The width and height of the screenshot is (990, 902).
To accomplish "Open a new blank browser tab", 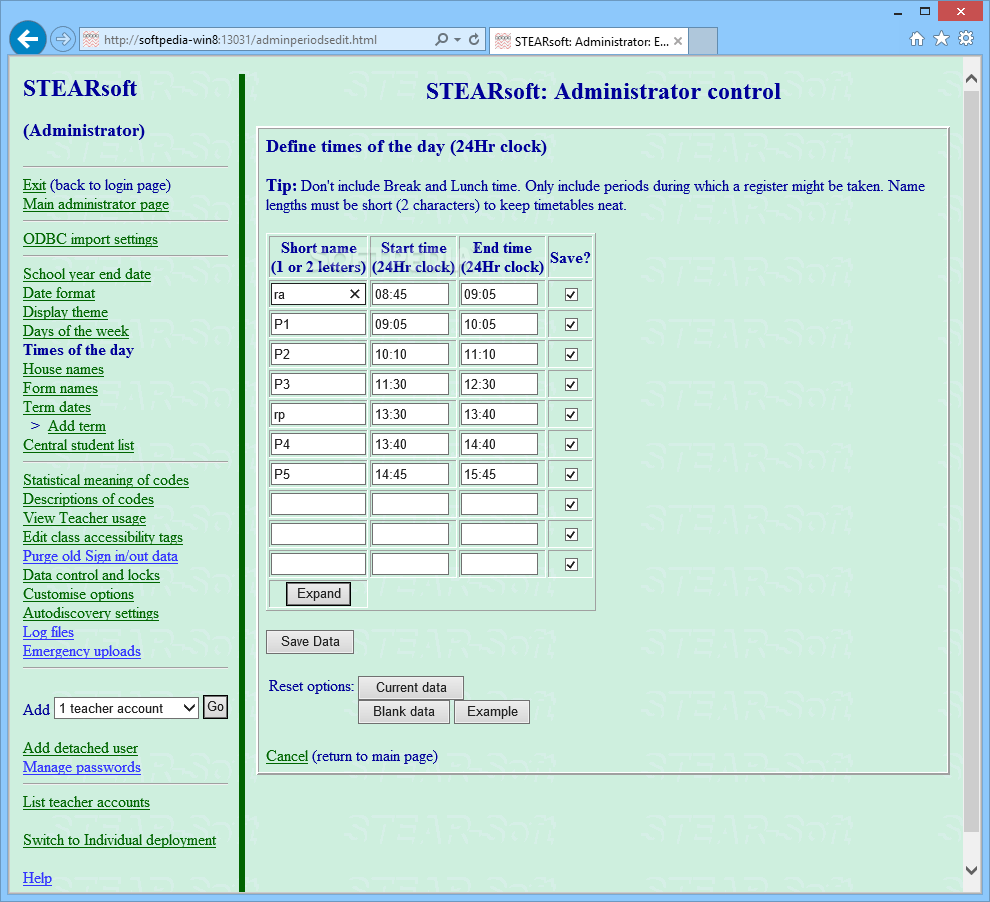I will [703, 41].
